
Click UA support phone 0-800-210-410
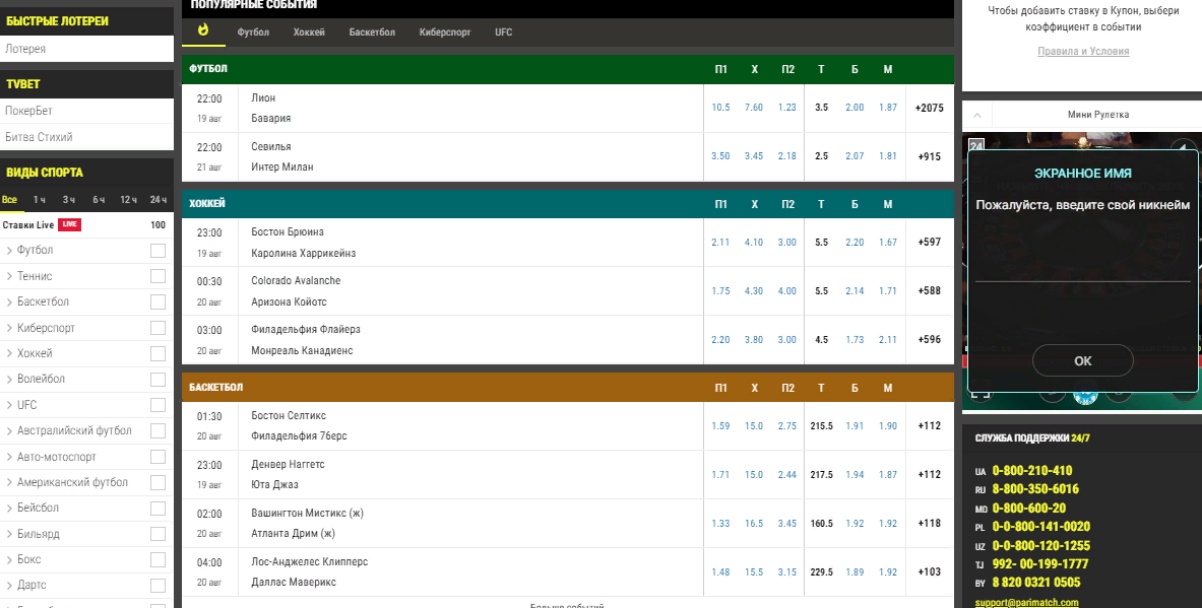(1032, 470)
